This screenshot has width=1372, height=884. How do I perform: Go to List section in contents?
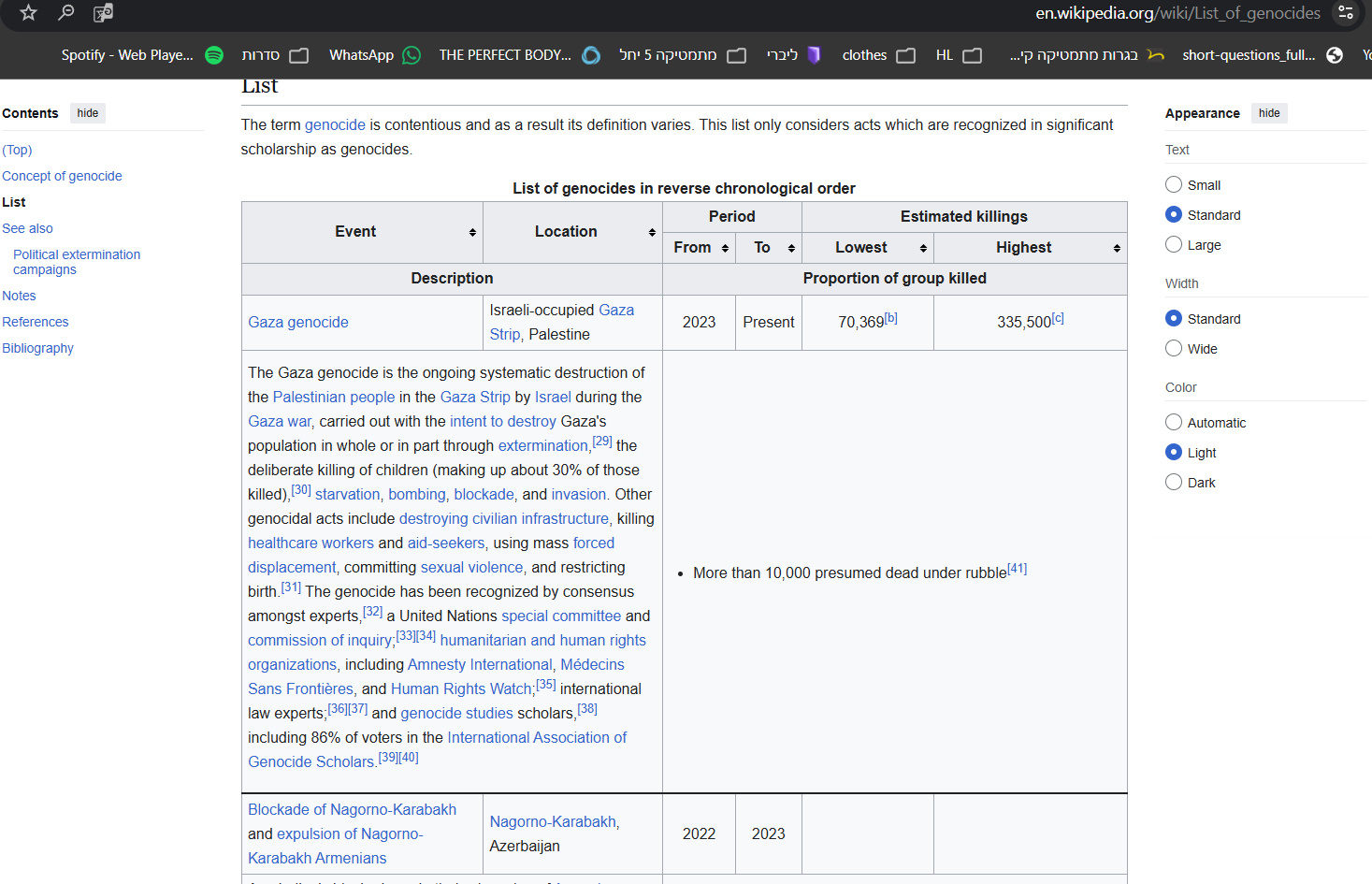pyautogui.click(x=14, y=202)
